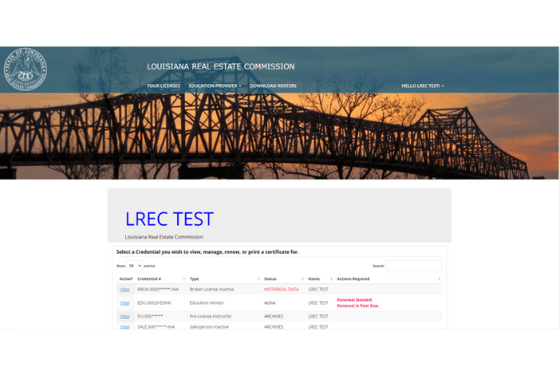Click credential number EDU.00029-EDVN
The image size is (560, 375).
(154, 303)
